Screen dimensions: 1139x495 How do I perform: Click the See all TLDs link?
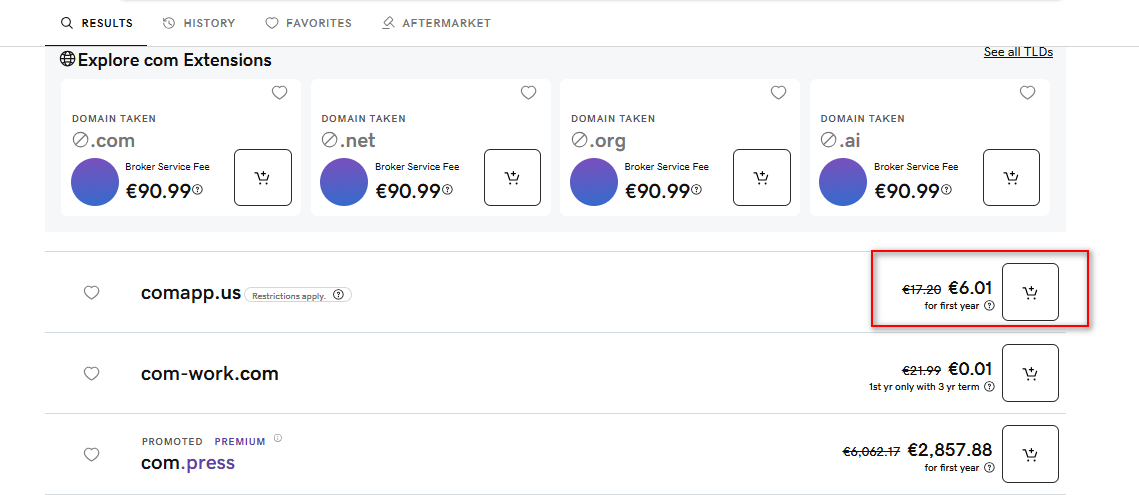coord(1018,52)
